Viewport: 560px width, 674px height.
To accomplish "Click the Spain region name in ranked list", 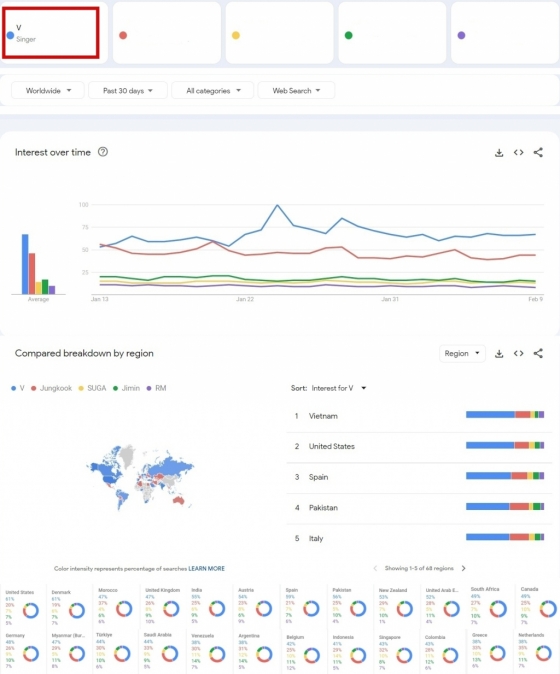I will pos(318,477).
